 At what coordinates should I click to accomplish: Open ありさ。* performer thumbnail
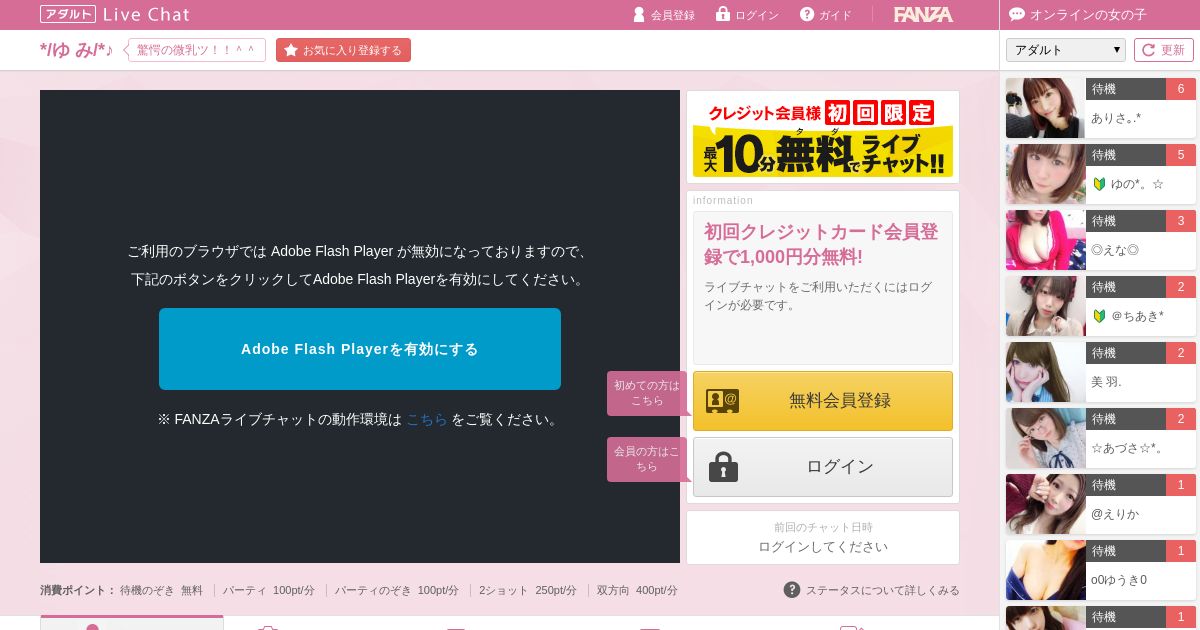(1046, 108)
